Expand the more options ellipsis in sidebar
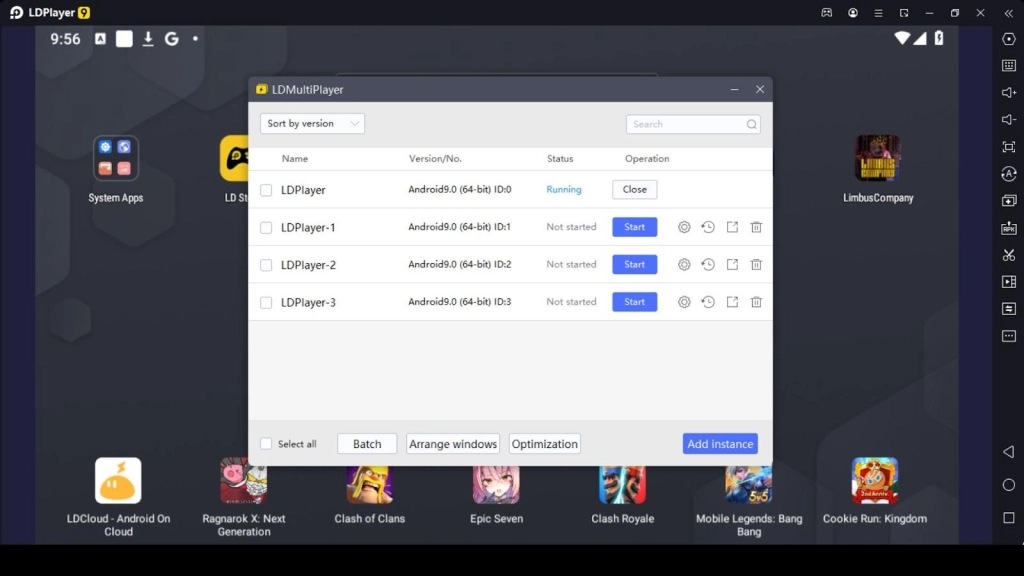The image size is (1024, 576). point(1009,336)
